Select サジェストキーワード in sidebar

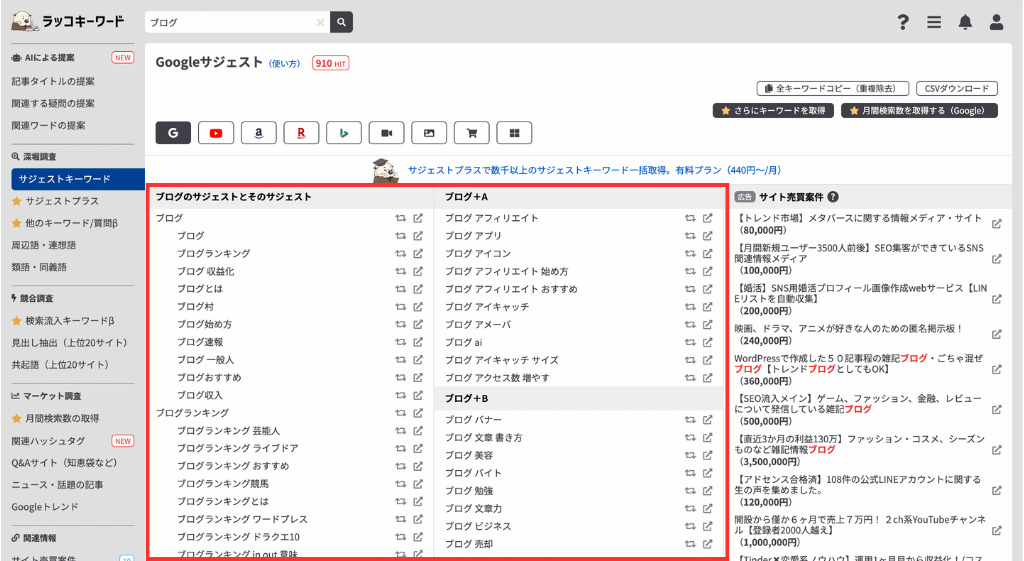pos(78,179)
